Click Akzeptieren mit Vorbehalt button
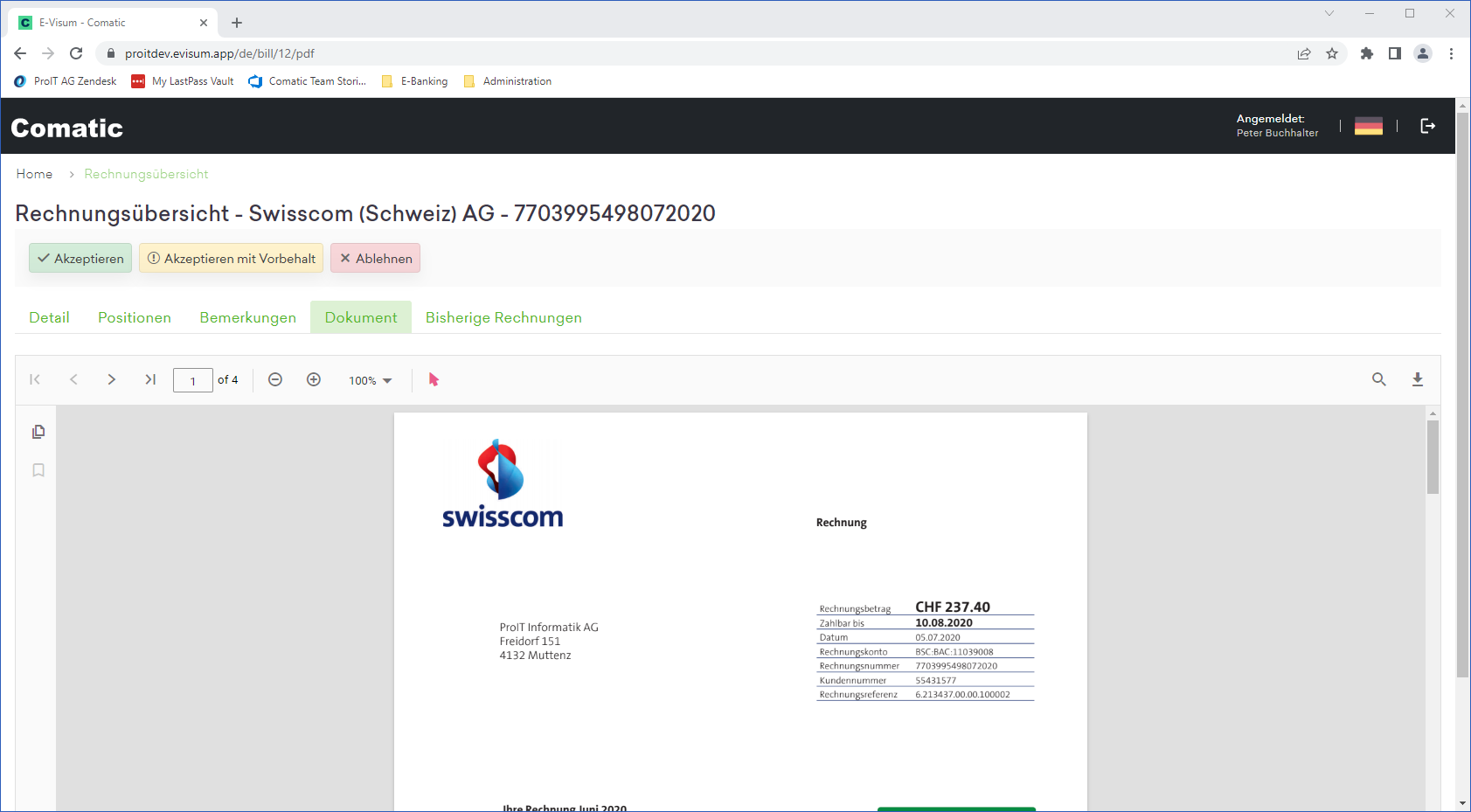Screen dimensions: 1471x812 (x=232, y=258)
